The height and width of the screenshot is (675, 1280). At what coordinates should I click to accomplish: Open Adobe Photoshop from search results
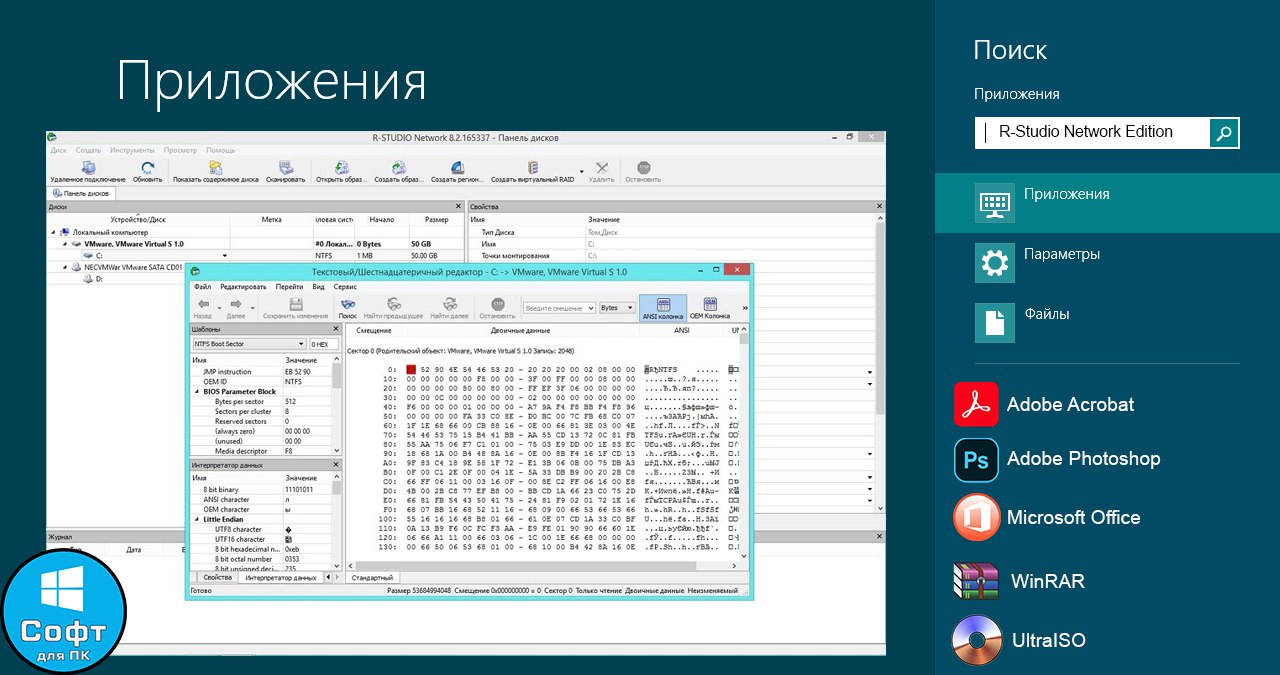(x=1057, y=459)
